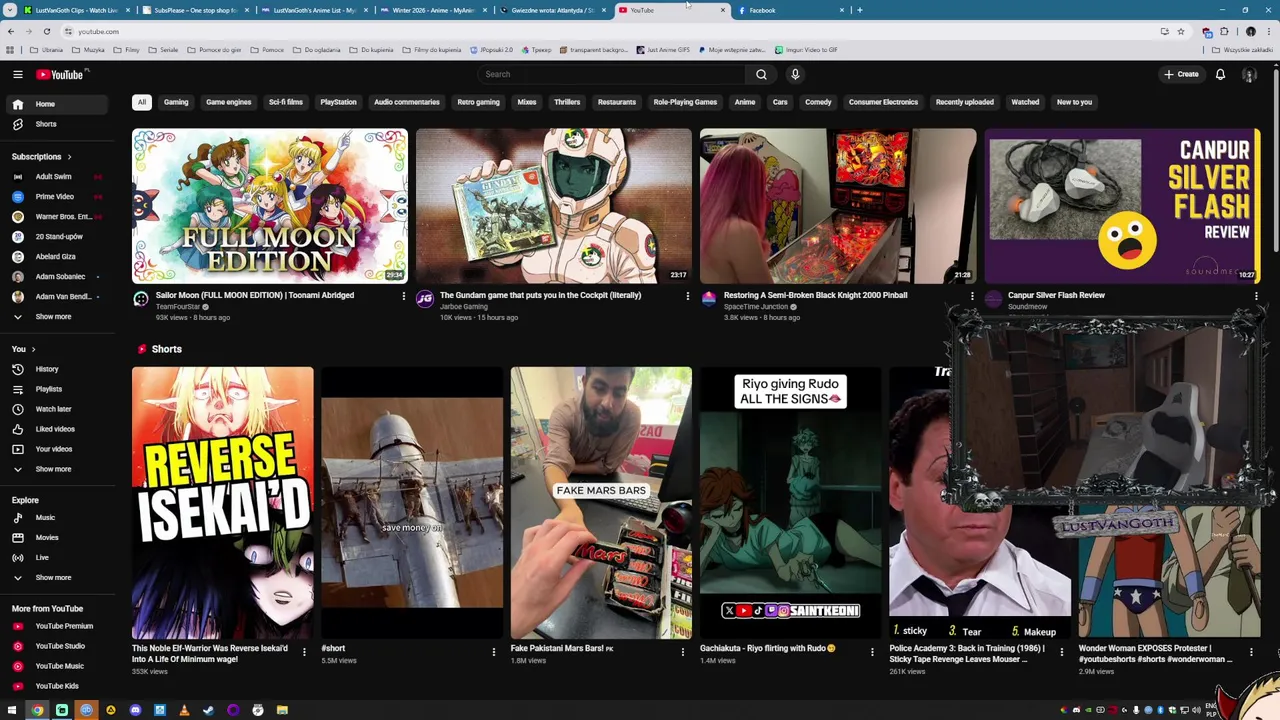Open a new browser tab
Viewport: 1280px width, 720px height.
click(859, 10)
